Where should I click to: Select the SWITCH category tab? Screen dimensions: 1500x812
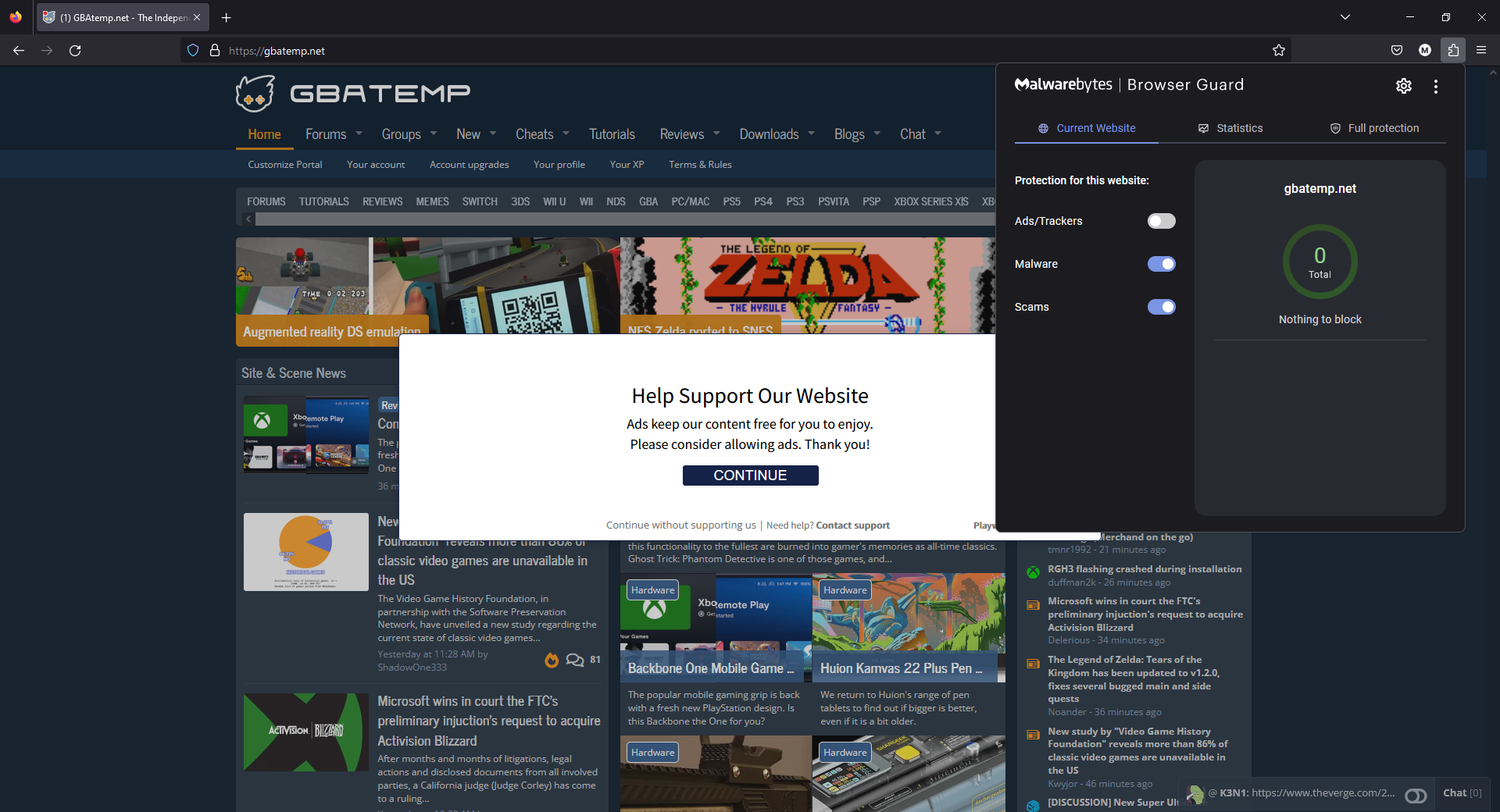click(480, 201)
